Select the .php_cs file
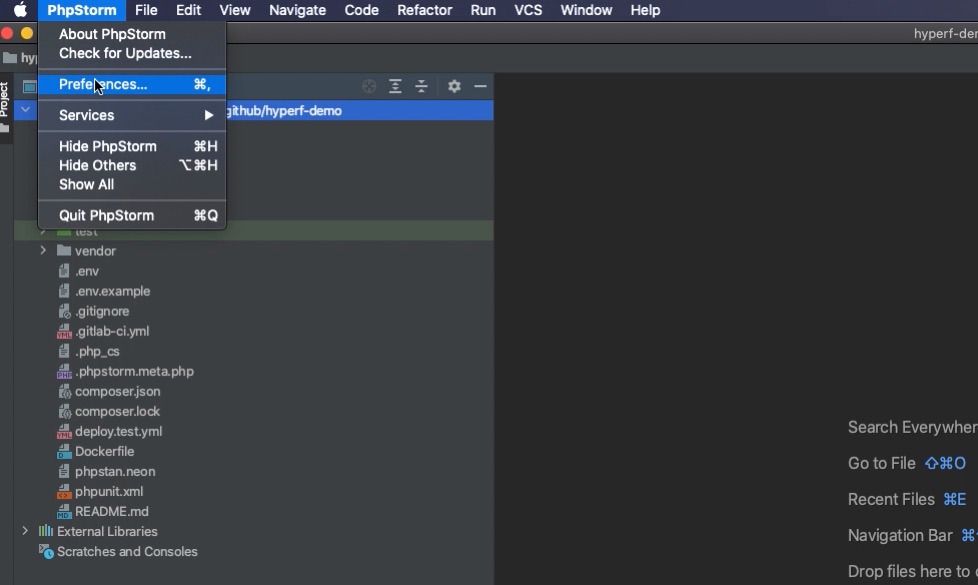The width and height of the screenshot is (978, 585). [97, 351]
